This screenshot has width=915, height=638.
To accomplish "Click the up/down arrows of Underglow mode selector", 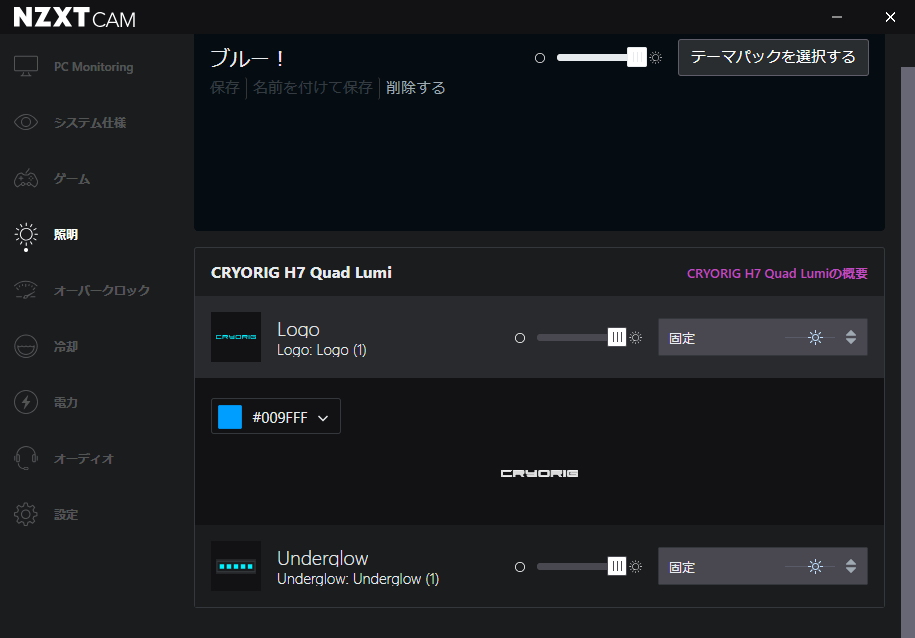I will coord(851,566).
